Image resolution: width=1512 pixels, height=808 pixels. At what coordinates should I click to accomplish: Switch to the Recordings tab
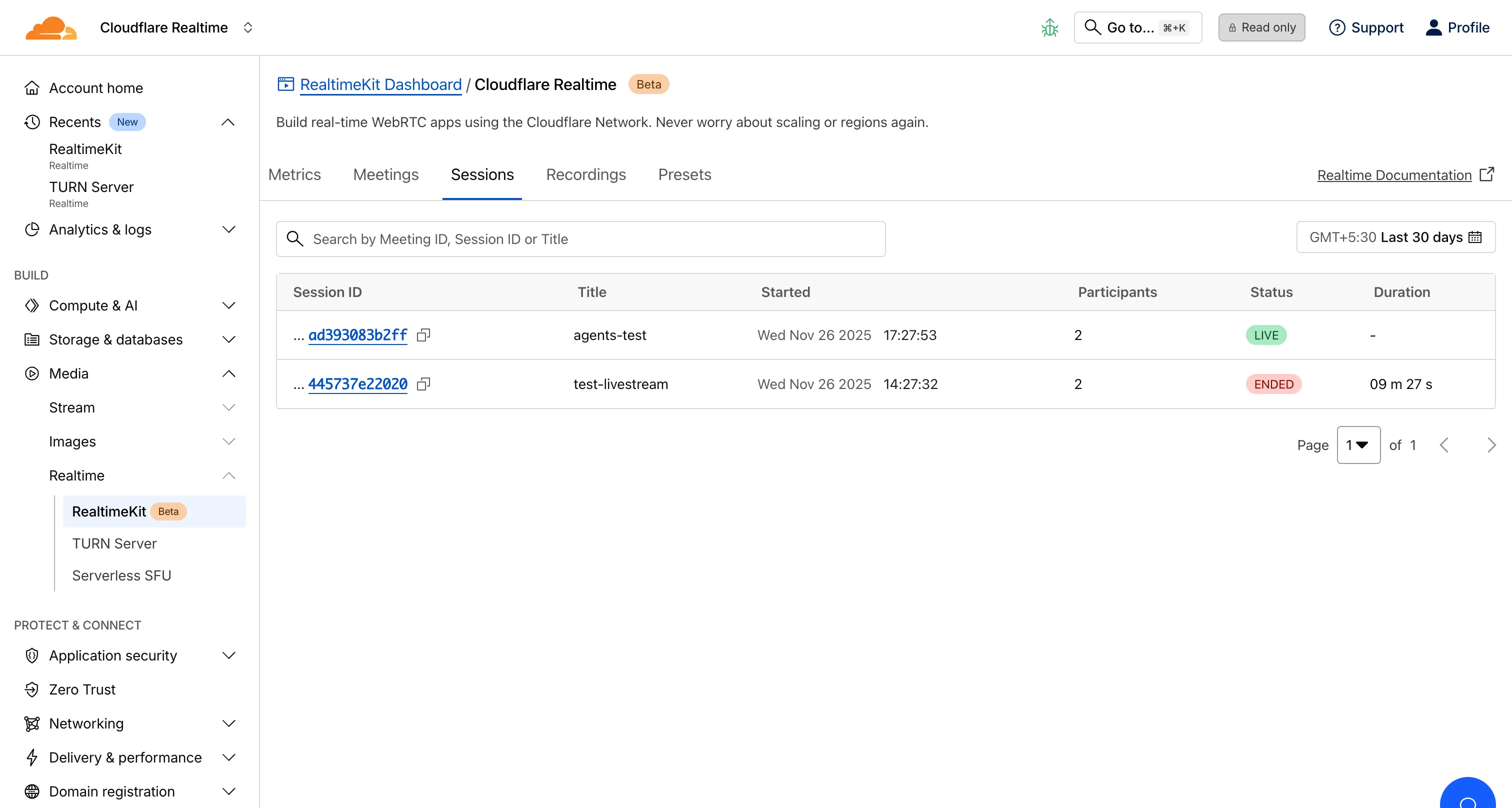click(x=585, y=174)
